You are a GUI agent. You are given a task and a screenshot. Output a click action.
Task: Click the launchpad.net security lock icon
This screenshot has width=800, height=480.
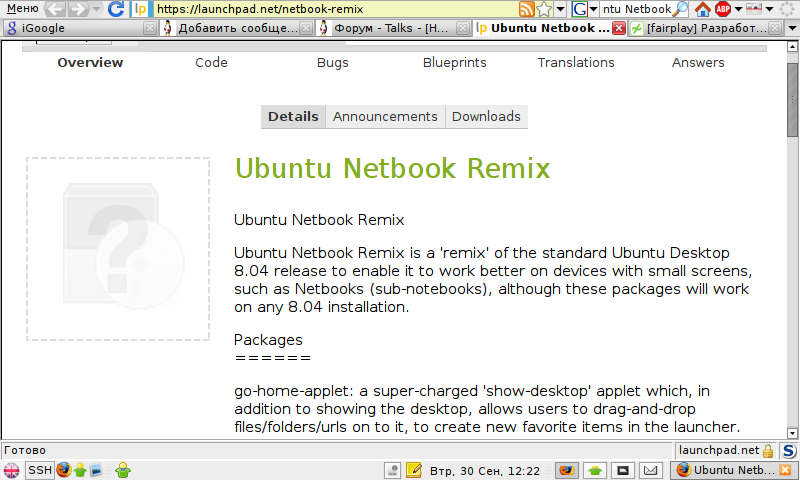tap(768, 450)
